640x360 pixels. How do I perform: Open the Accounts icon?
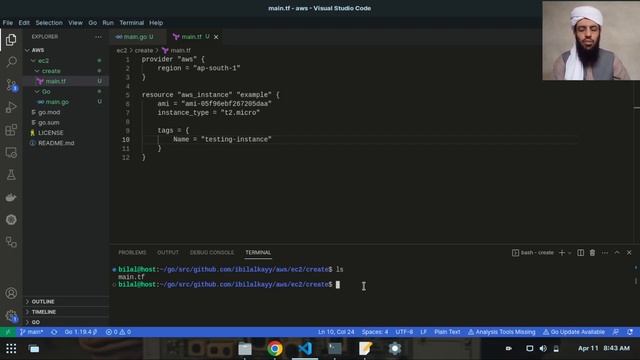pos(11,293)
